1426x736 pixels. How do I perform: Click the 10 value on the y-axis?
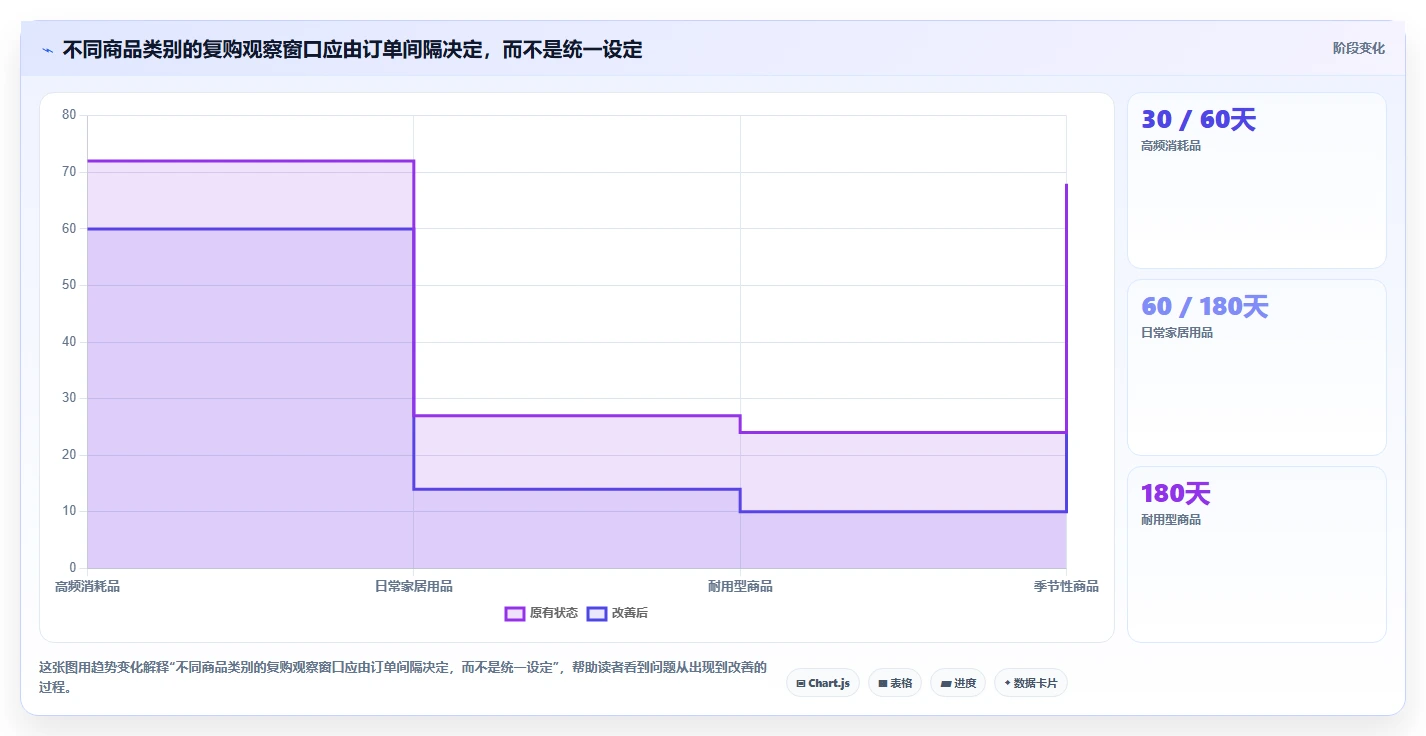[69, 511]
